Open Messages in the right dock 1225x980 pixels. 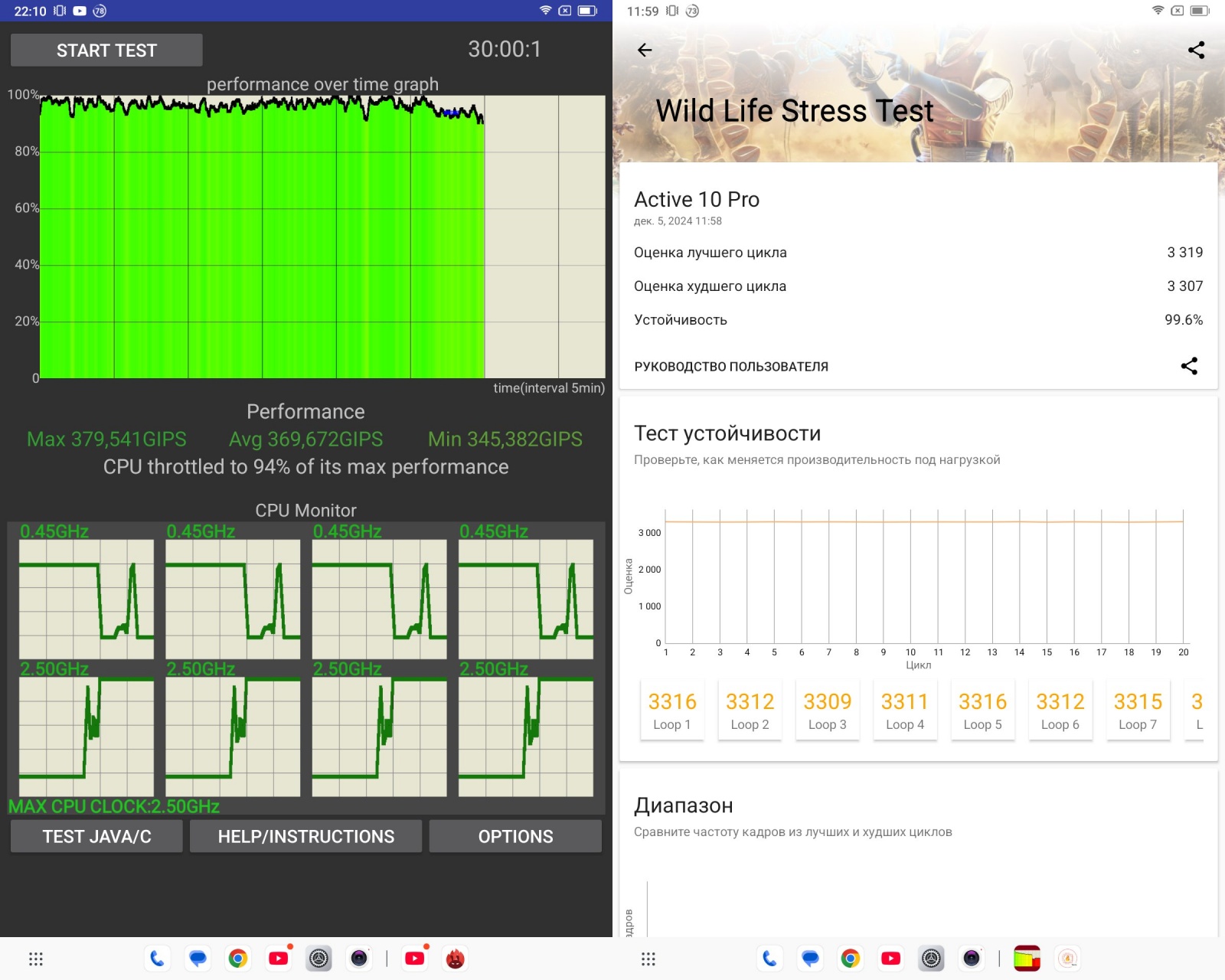[810, 959]
